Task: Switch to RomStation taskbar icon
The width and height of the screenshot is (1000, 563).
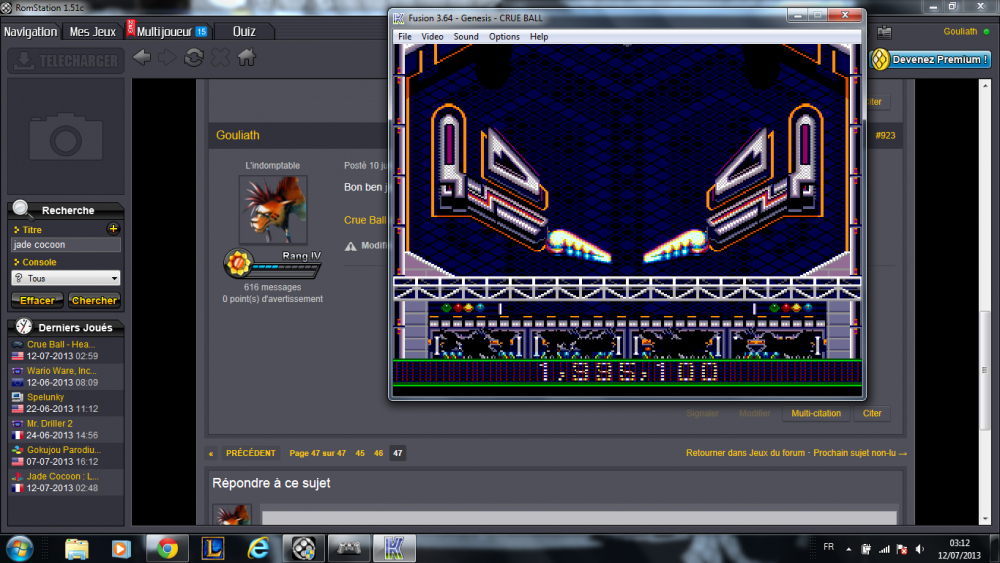Action: click(304, 548)
